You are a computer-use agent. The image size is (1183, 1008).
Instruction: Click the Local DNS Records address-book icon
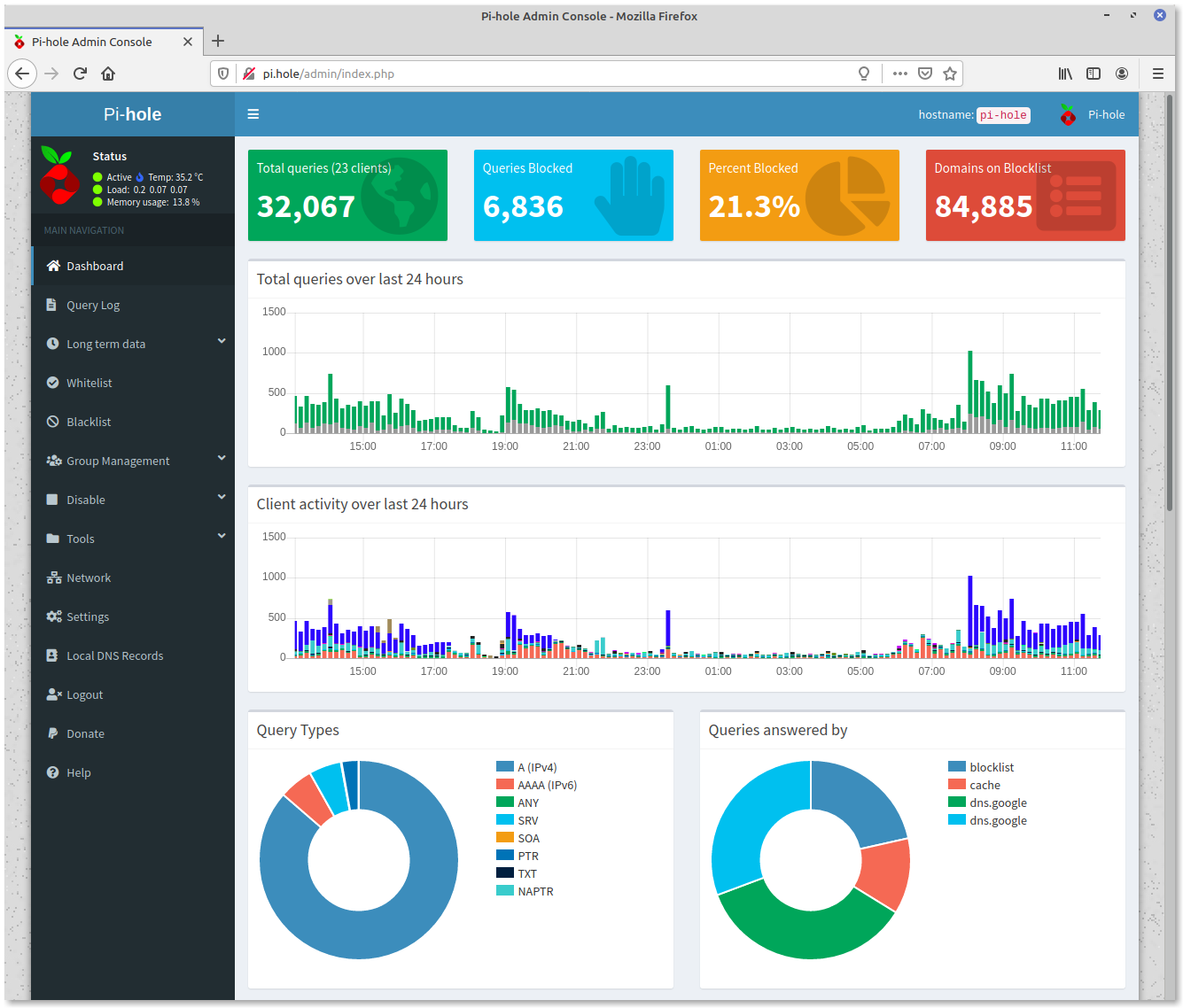pos(52,655)
